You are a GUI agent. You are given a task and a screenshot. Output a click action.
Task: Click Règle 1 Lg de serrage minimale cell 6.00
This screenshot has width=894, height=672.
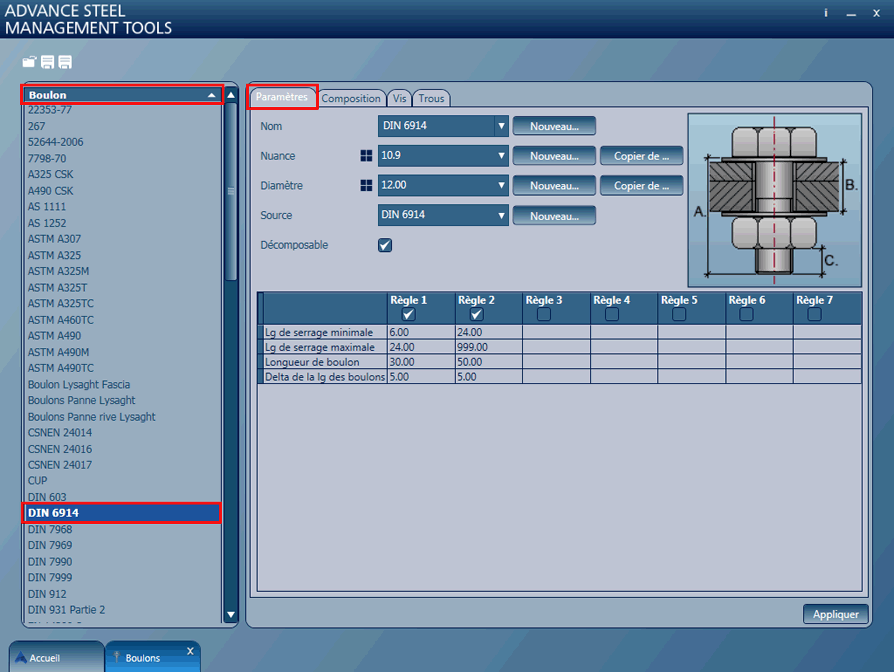421,332
